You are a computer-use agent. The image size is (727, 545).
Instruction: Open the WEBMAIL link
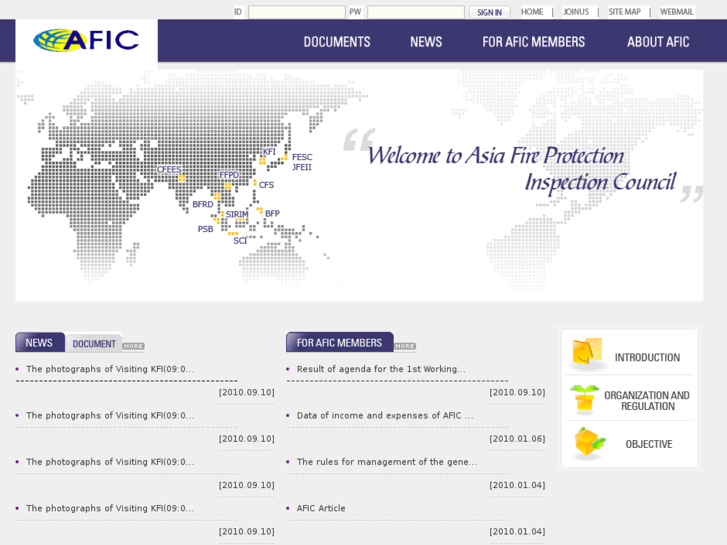pyautogui.click(x=676, y=12)
